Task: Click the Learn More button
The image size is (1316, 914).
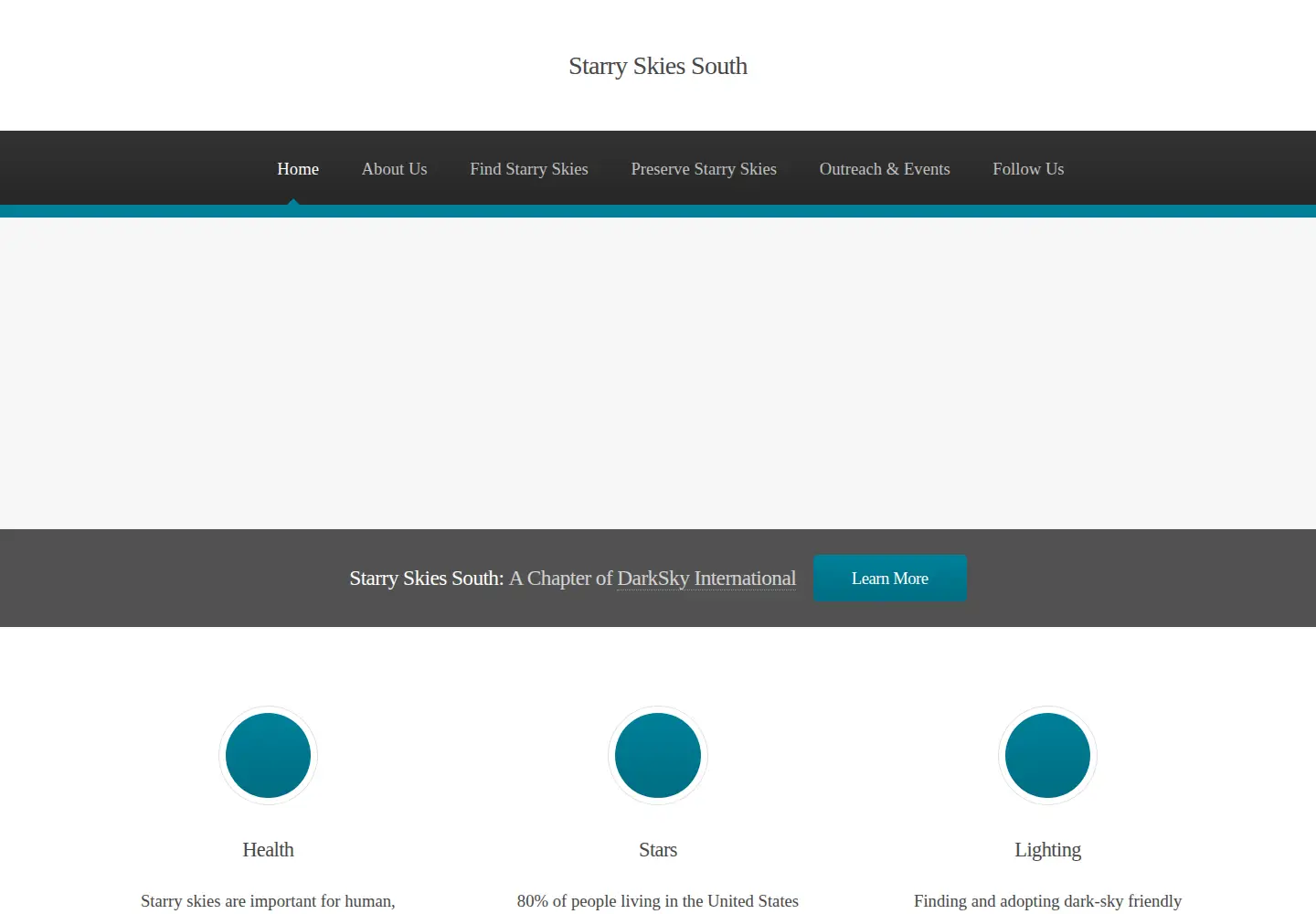Action: [x=890, y=578]
